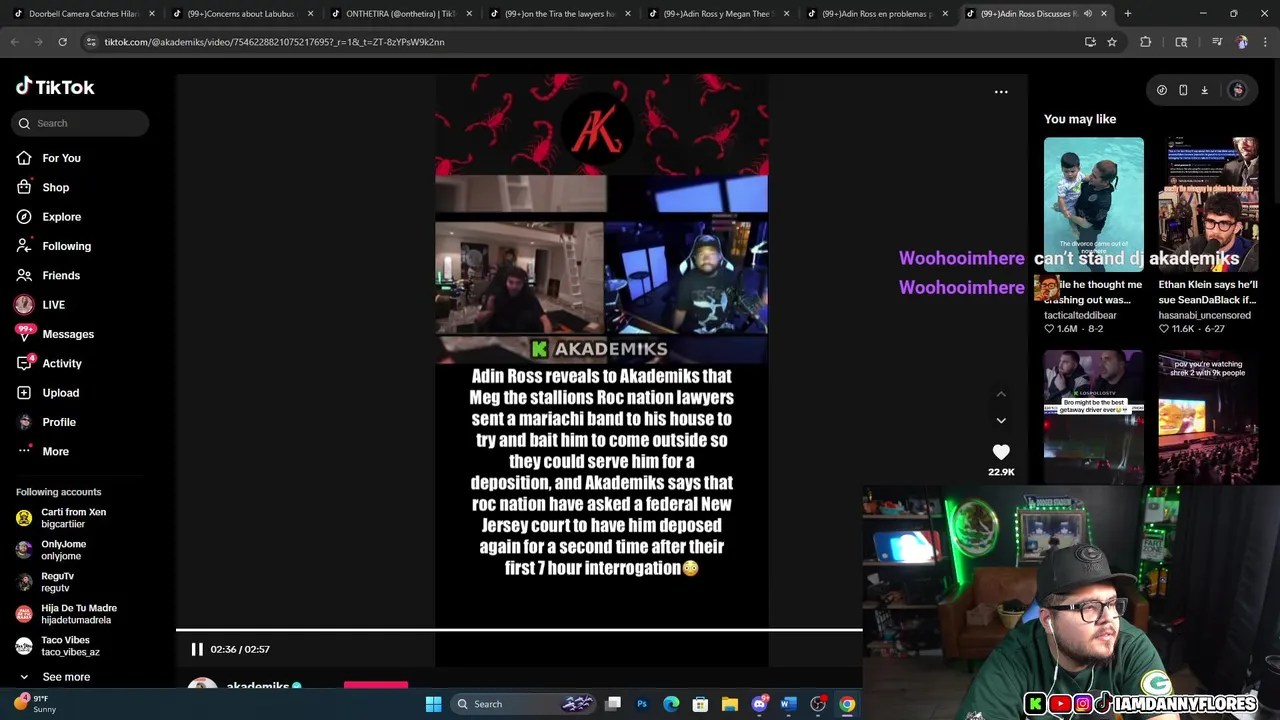This screenshot has width=1280, height=720.
Task: Go to TikTok Shop
Action: tap(42, 187)
